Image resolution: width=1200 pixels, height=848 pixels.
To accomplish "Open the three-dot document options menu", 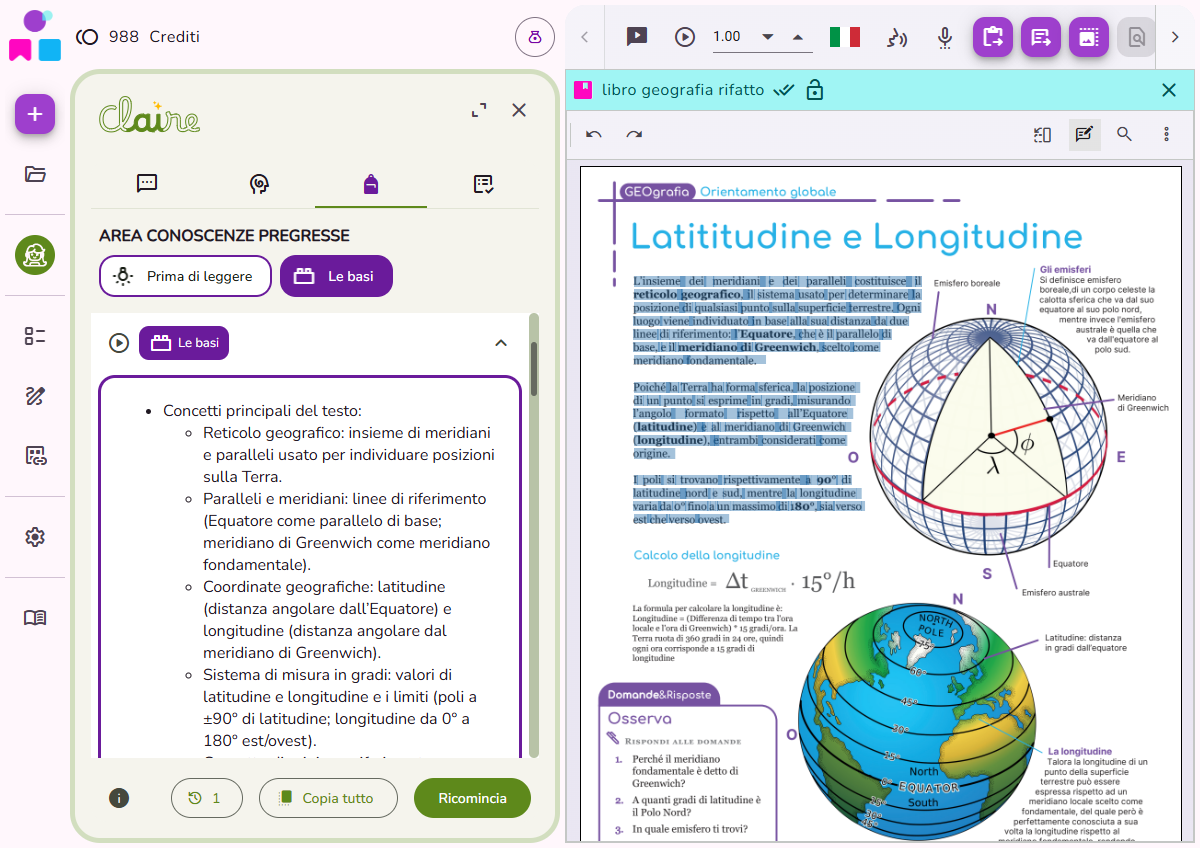I will (1166, 134).
